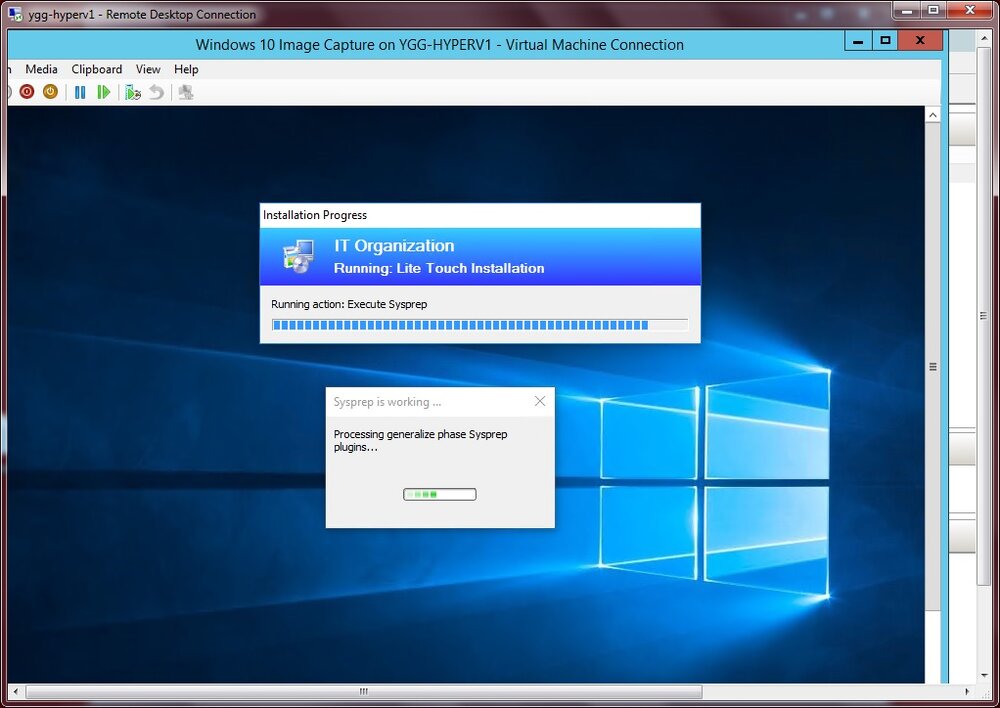Viewport: 1000px width, 708px height.
Task: Click the Enhanced Session toolbar icon
Action: (x=186, y=92)
